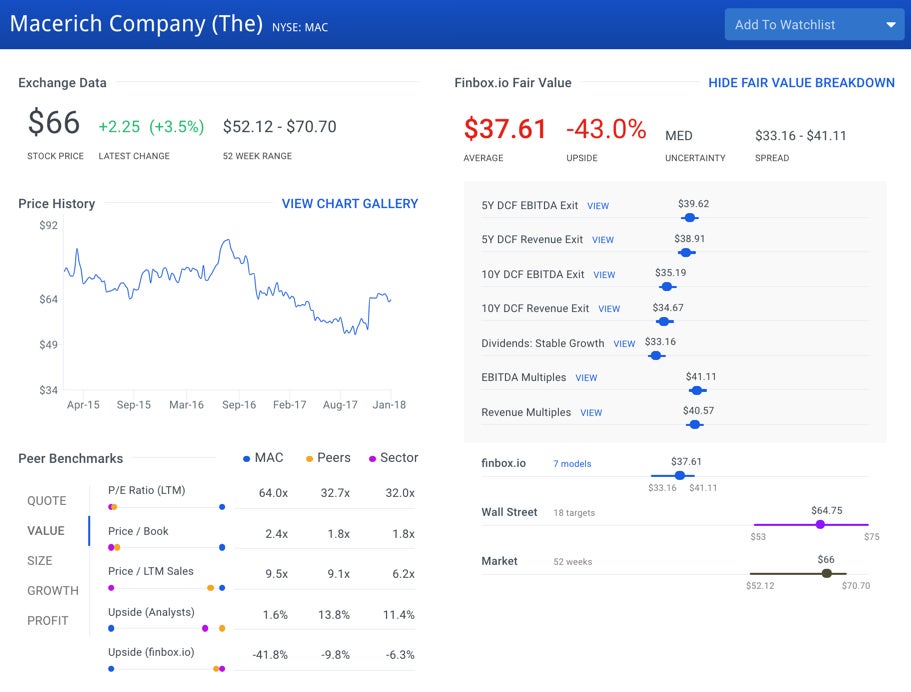
Task: Click the $66 stock price
Action: coord(53,123)
